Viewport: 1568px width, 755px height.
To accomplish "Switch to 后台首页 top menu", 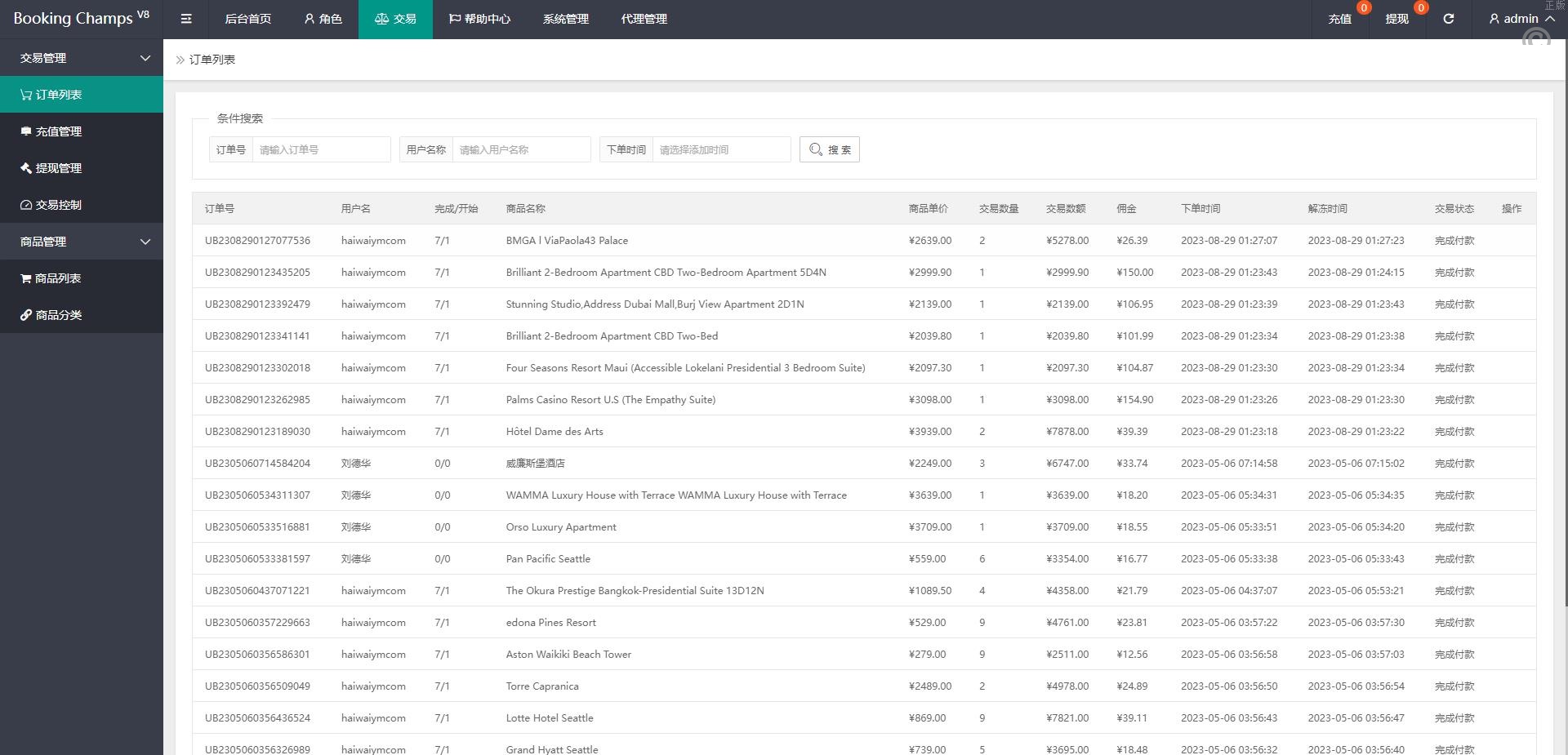I will [247, 19].
